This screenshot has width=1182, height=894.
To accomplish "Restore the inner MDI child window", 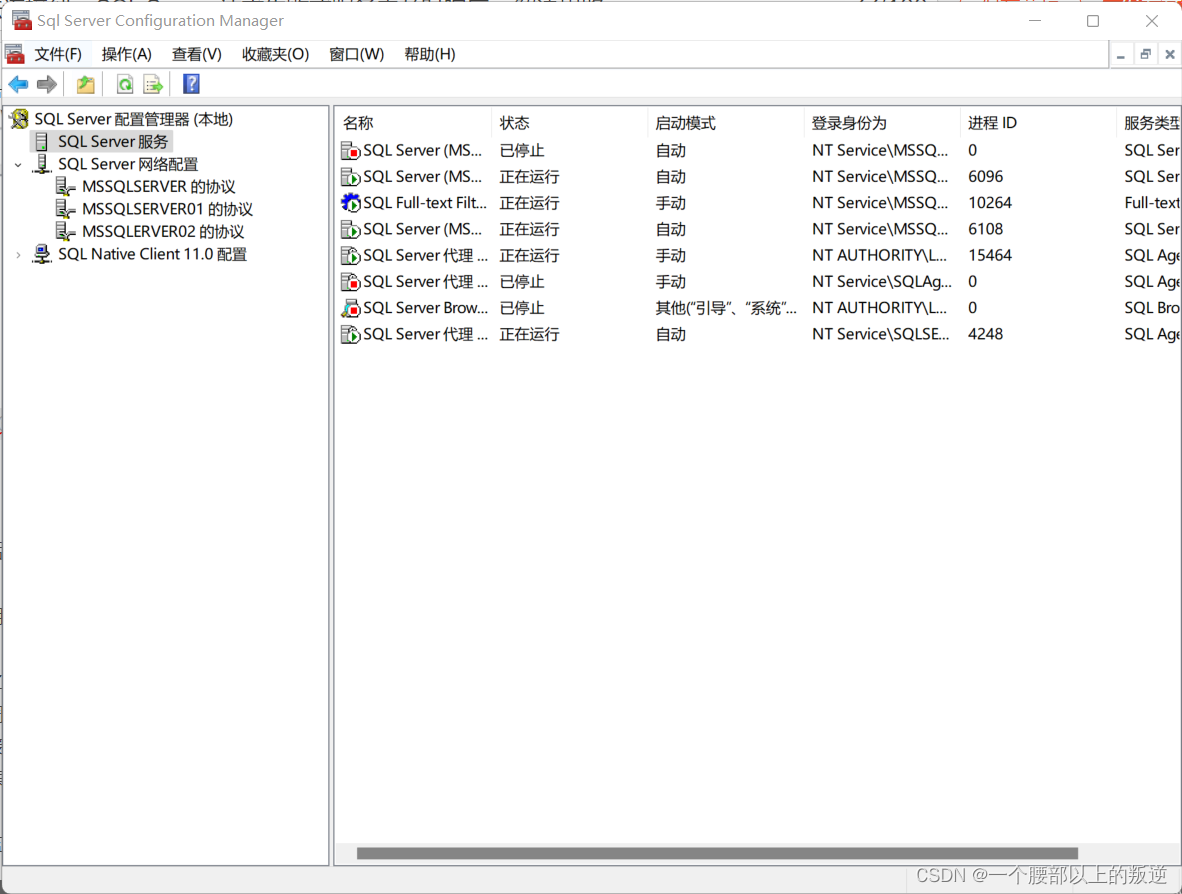I will [1145, 54].
